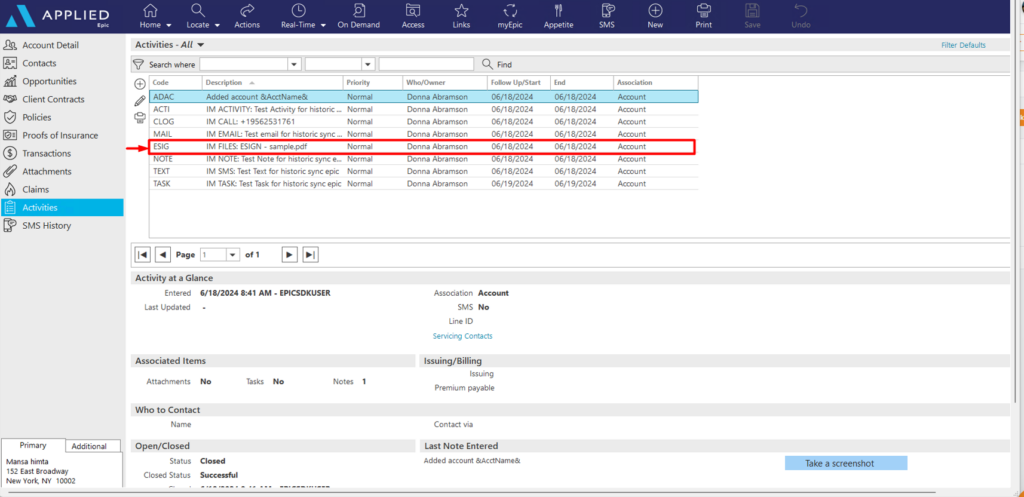The image size is (1024, 497).
Task: Open the second search condition dropdown
Action: pos(368,64)
